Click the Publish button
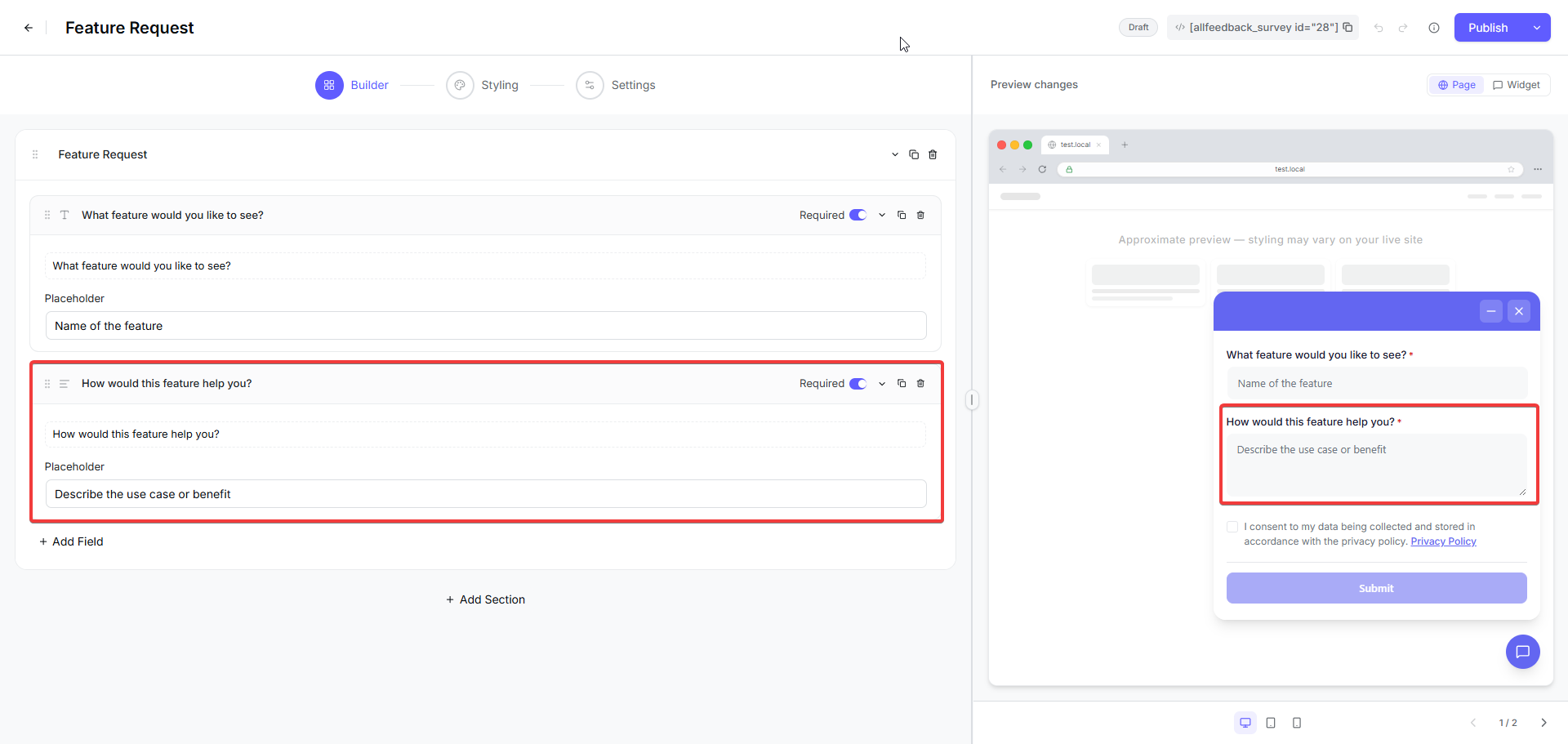Screen dimensions: 1568x744 pyautogui.click(x=1488, y=28)
